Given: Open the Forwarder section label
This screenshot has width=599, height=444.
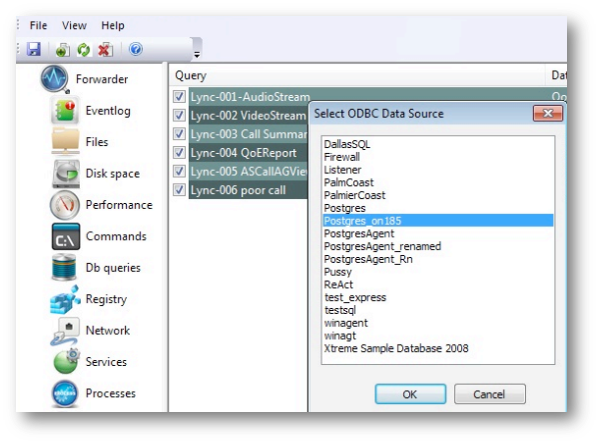Looking at the screenshot, I should tap(102, 79).
